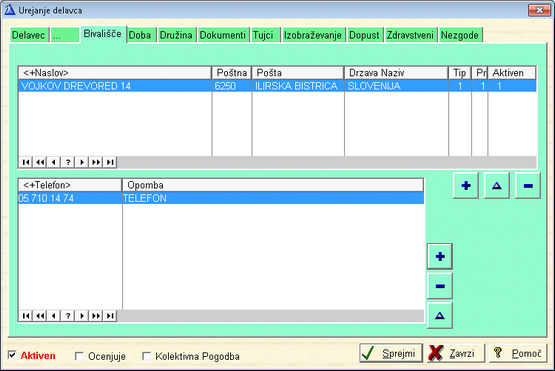The image size is (555, 371).
Task: Click the Tip column header
Action: (459, 73)
